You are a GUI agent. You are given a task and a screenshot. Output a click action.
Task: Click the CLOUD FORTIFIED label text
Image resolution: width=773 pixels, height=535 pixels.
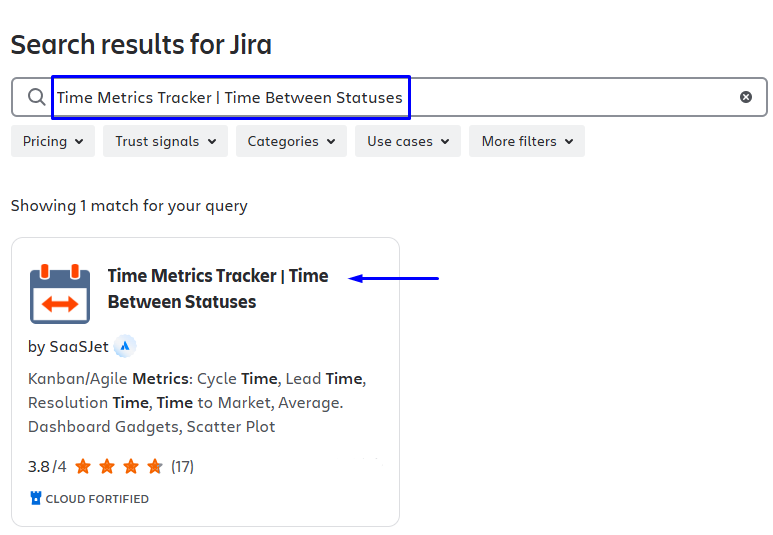97,498
